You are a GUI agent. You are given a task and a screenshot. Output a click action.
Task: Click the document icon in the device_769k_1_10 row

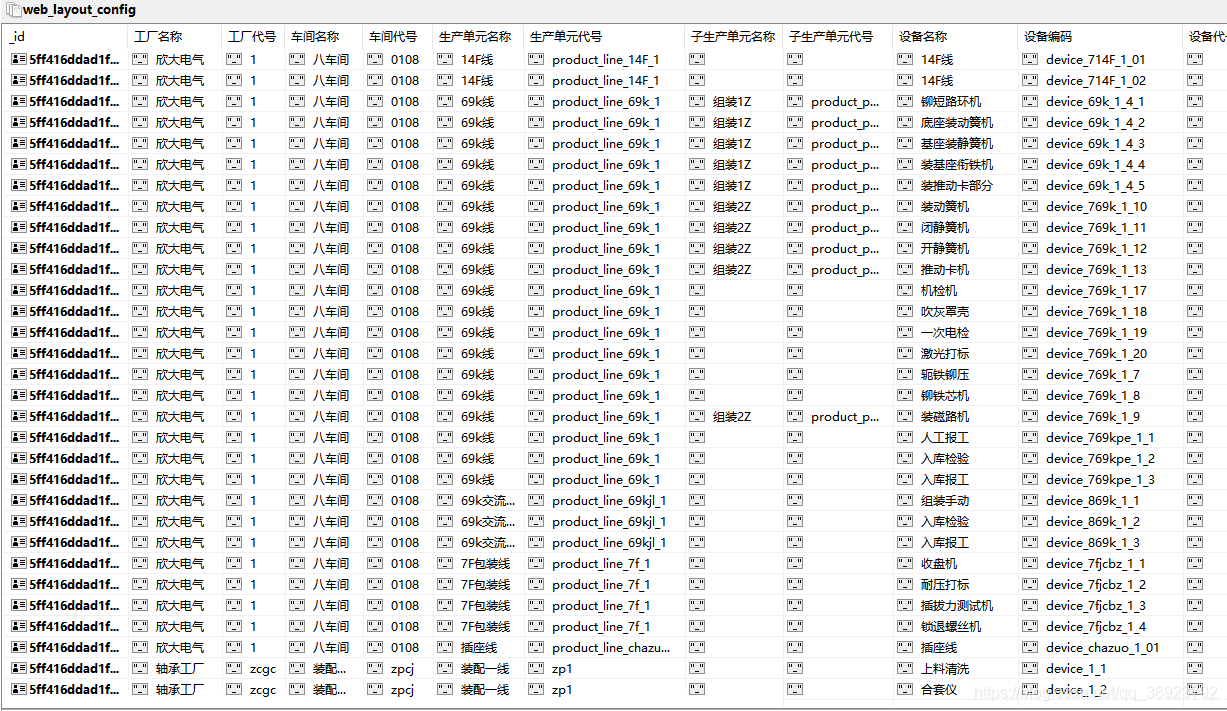pos(19,207)
